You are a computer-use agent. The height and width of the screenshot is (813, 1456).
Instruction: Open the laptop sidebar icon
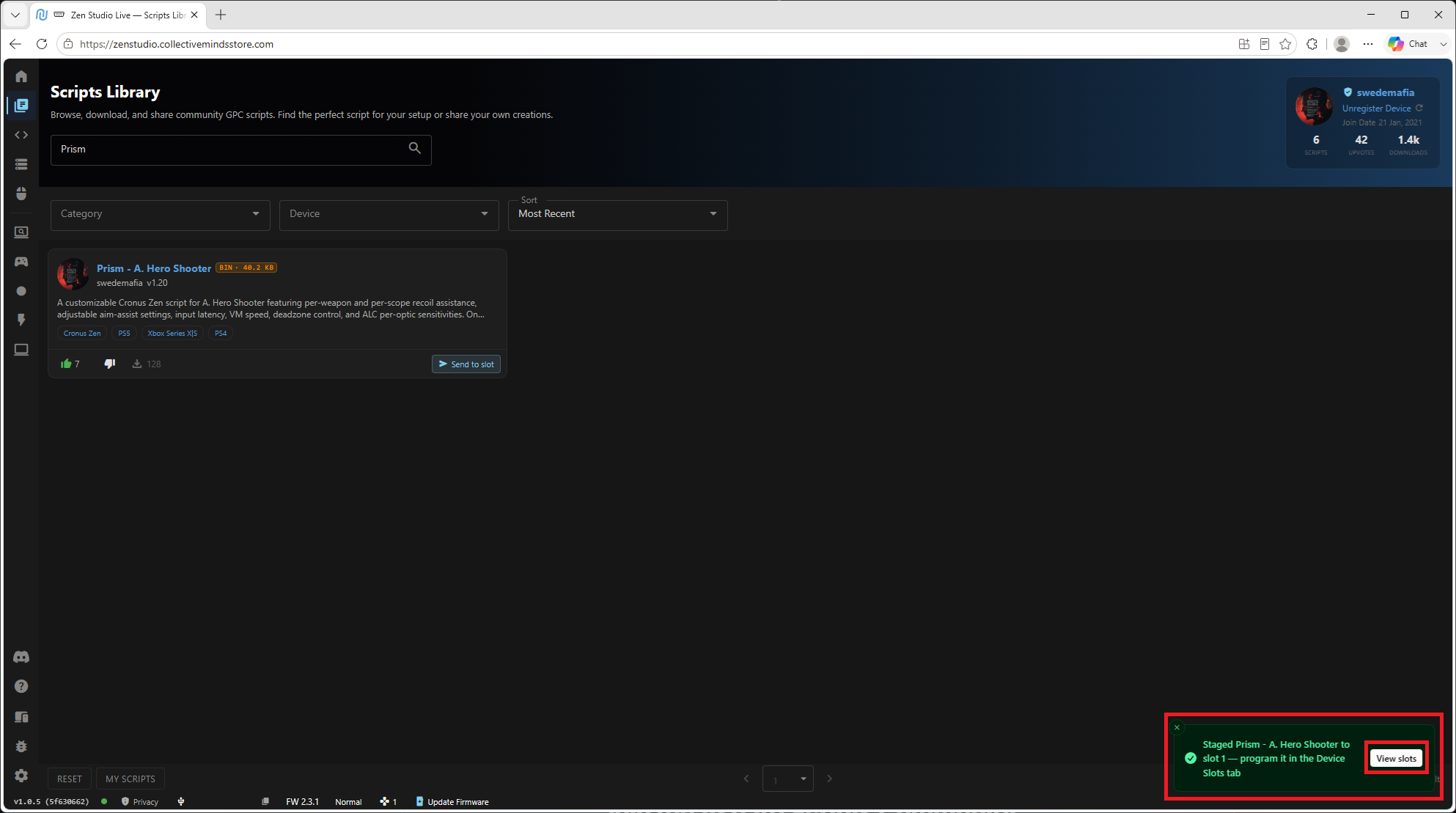(21, 350)
